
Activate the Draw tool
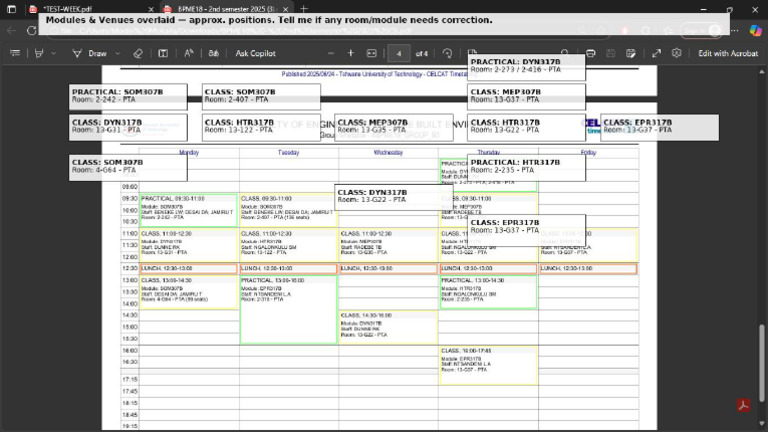90,53
